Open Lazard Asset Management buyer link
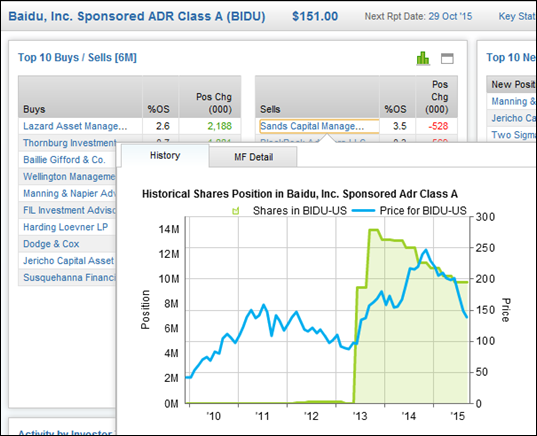 pyautogui.click(x=75, y=126)
